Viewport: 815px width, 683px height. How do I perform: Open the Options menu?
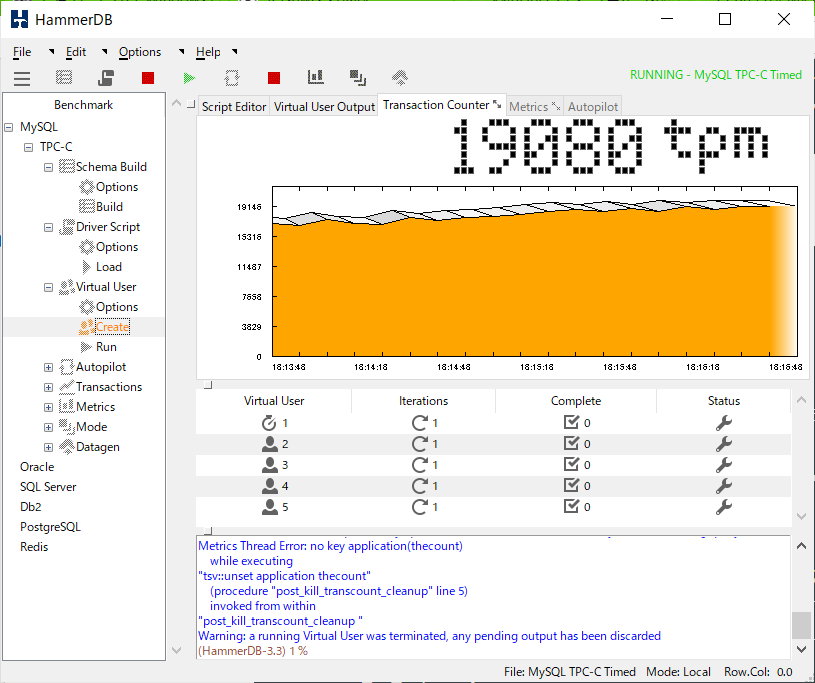pos(140,52)
